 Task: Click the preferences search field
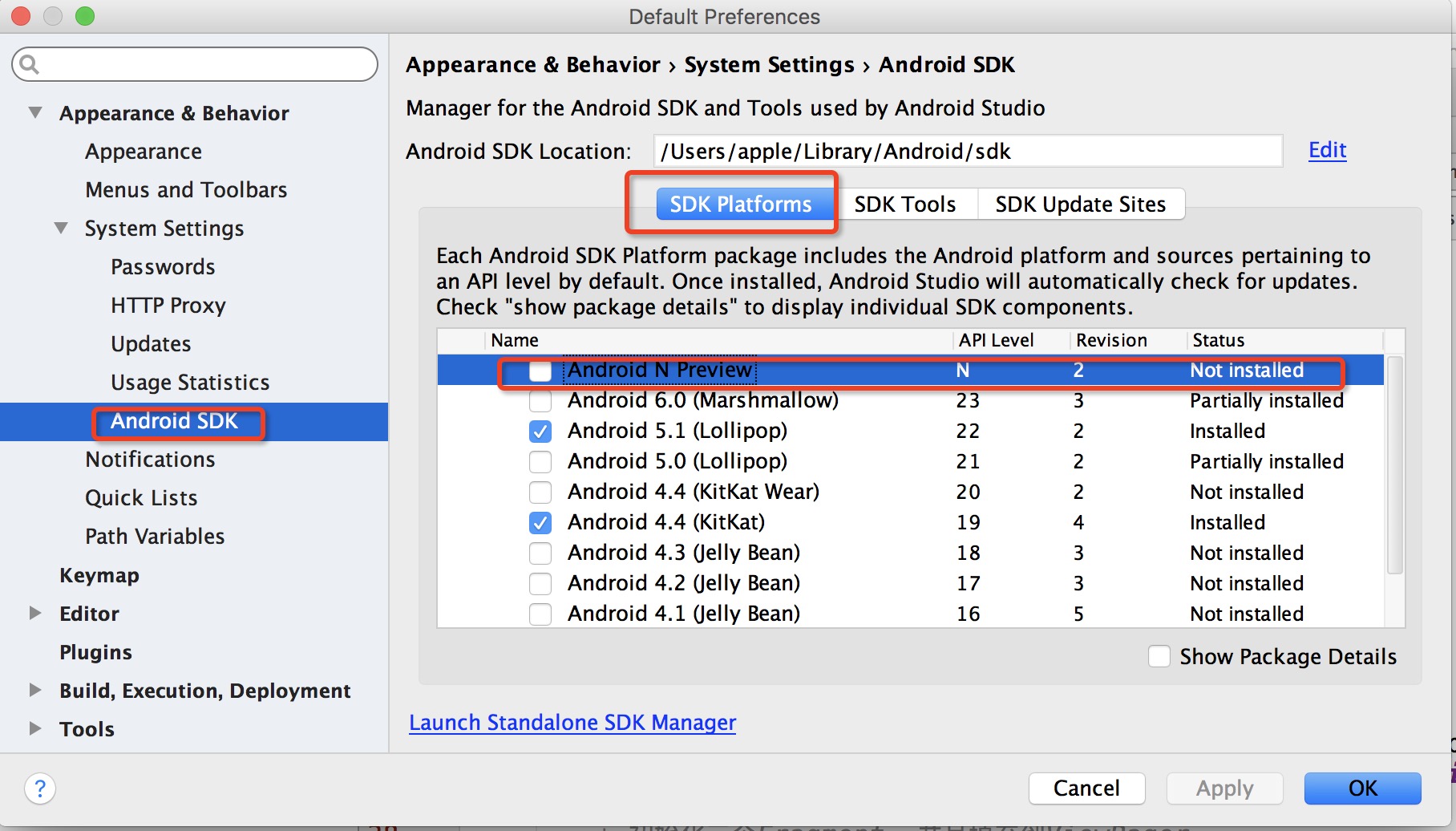[195, 64]
